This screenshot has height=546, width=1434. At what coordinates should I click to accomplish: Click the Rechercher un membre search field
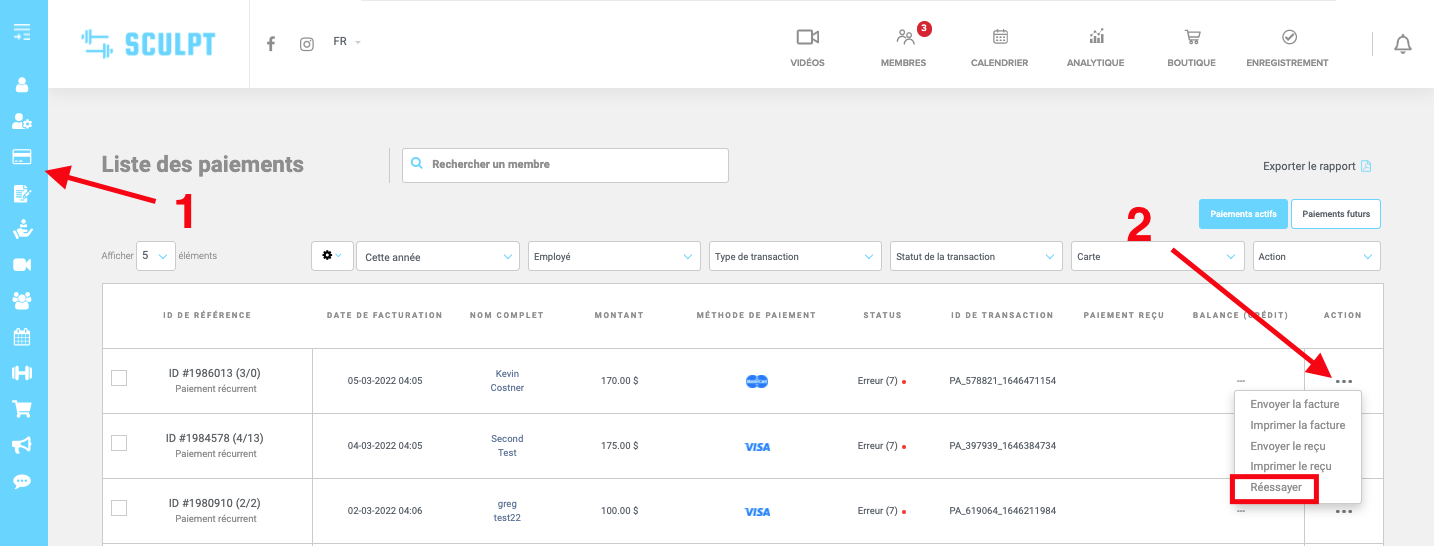point(565,165)
